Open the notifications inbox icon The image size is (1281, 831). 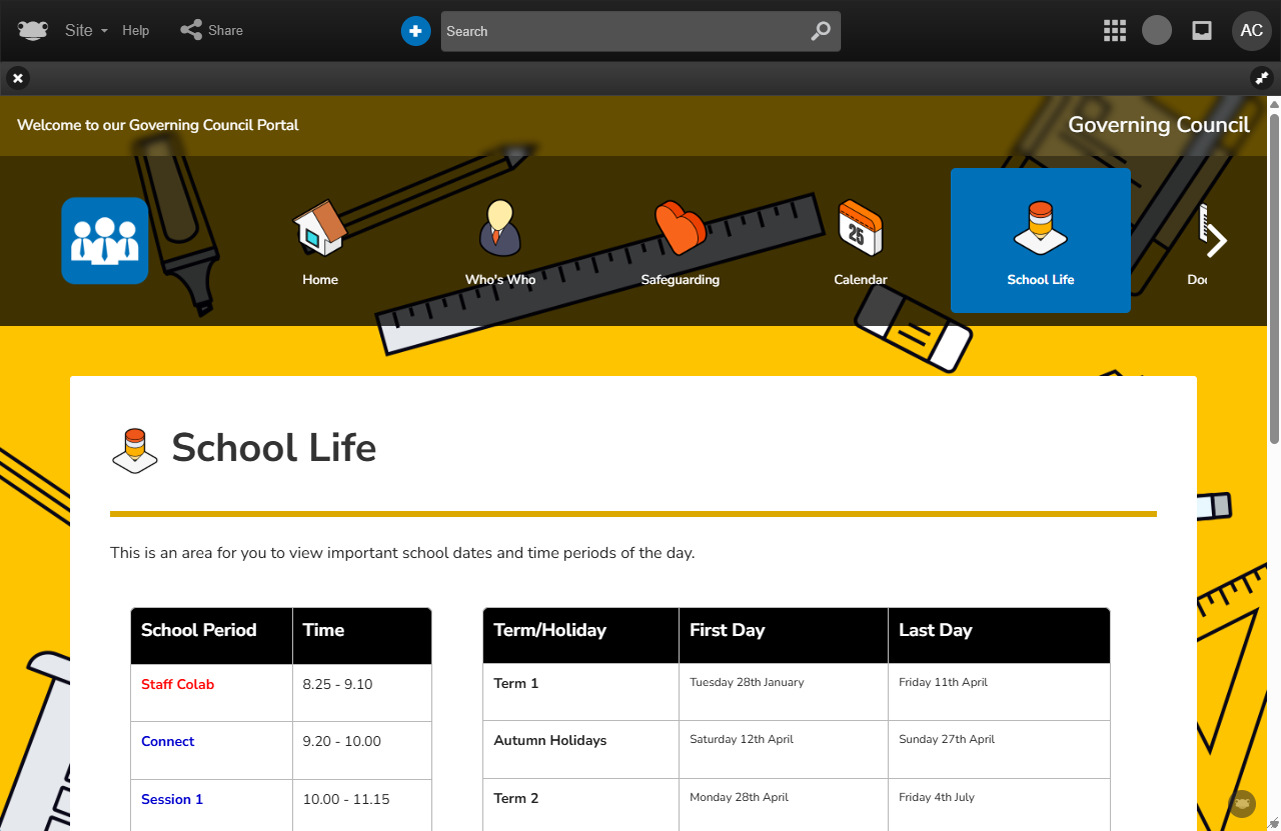point(1202,31)
